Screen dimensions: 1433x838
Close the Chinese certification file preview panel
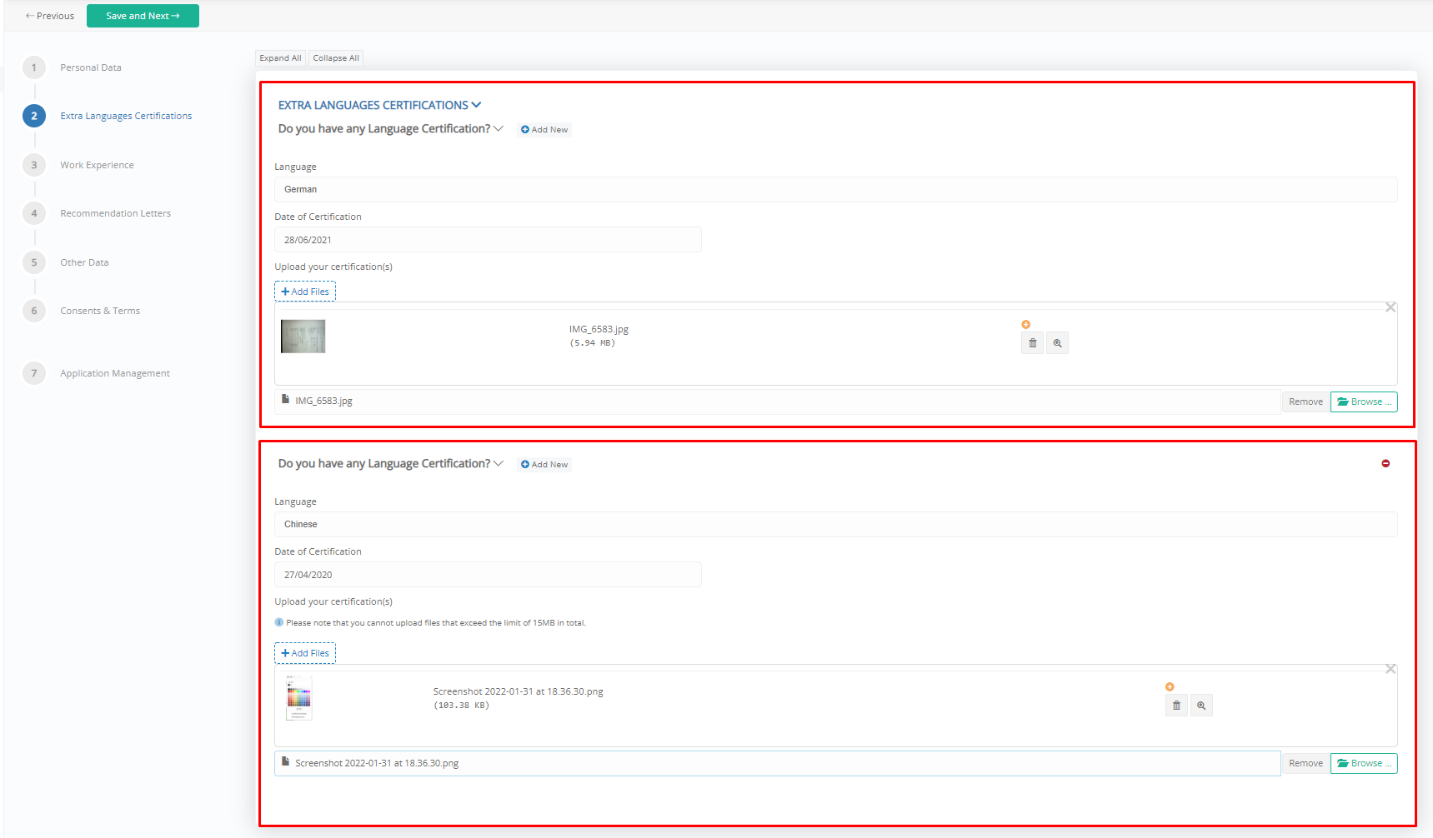click(x=1390, y=668)
